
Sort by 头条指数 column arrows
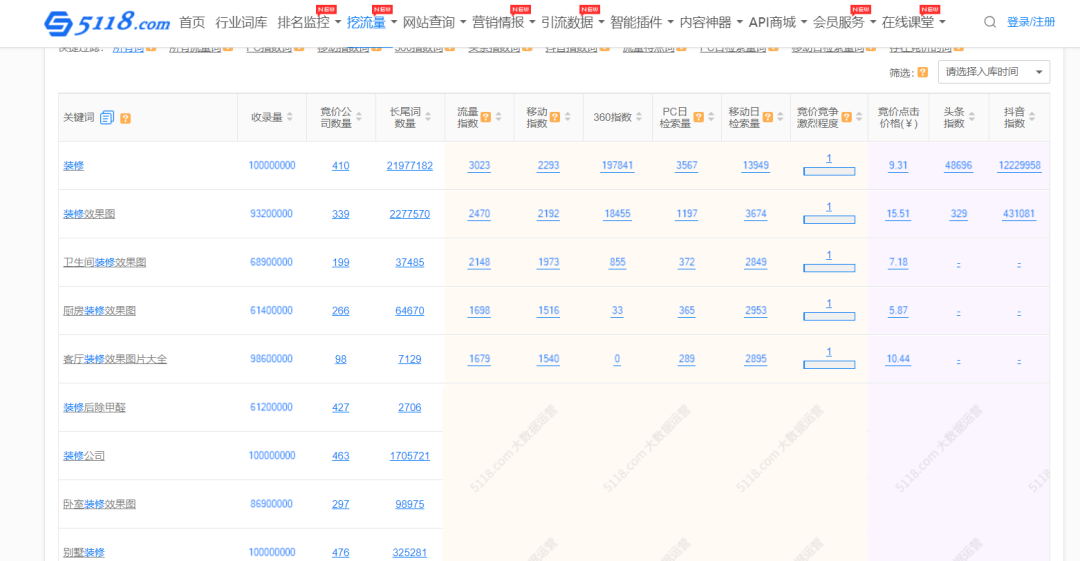tap(971, 117)
